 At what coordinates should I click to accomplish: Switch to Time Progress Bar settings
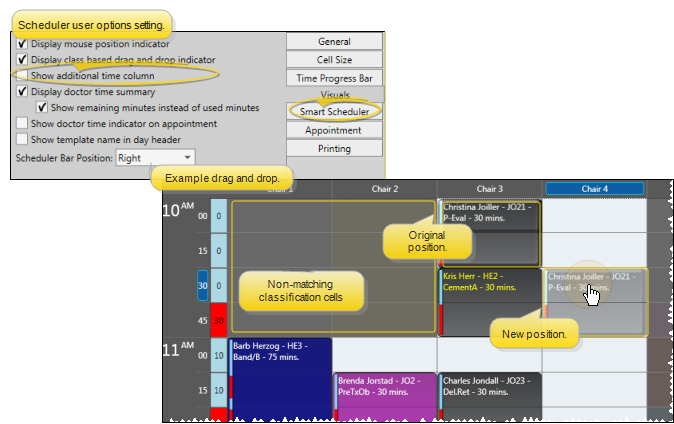334,78
